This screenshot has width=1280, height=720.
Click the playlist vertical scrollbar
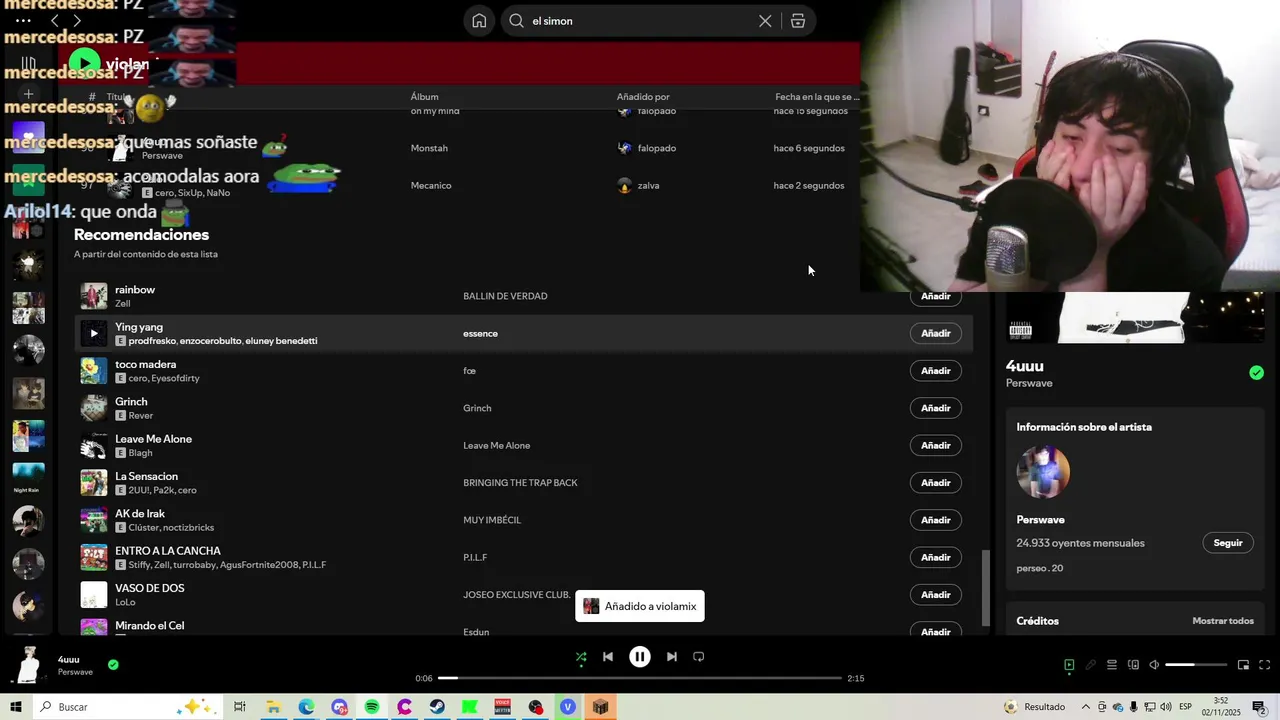point(985,590)
